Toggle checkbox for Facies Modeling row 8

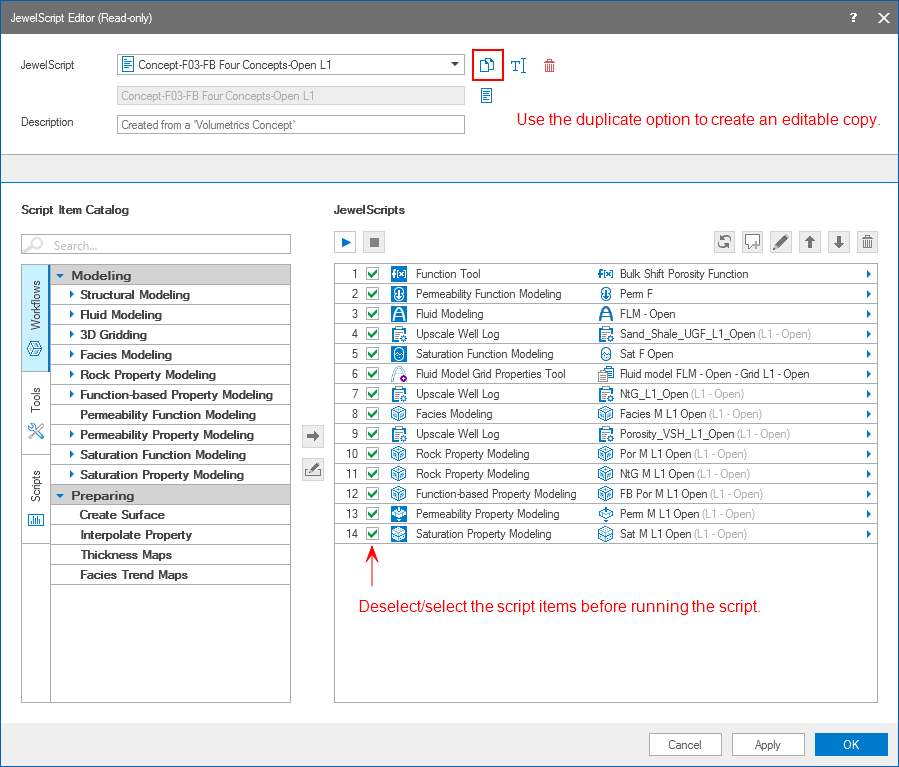(373, 414)
